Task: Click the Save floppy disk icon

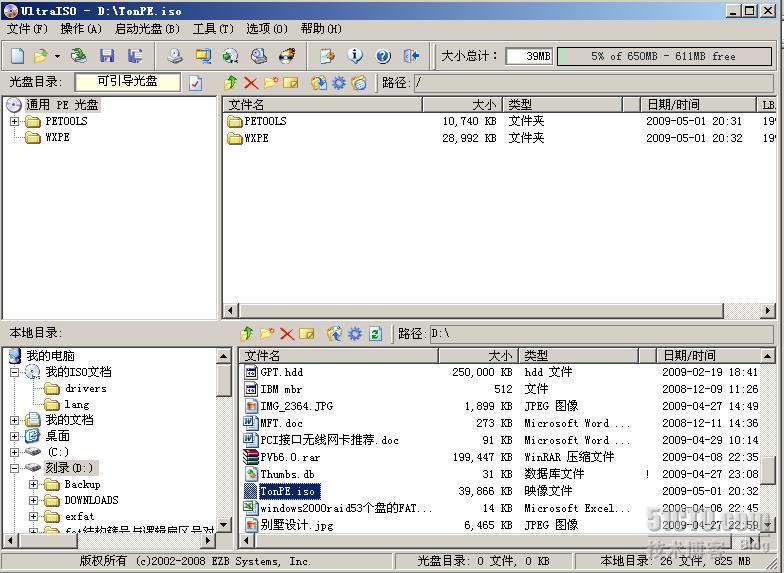Action: (107, 56)
